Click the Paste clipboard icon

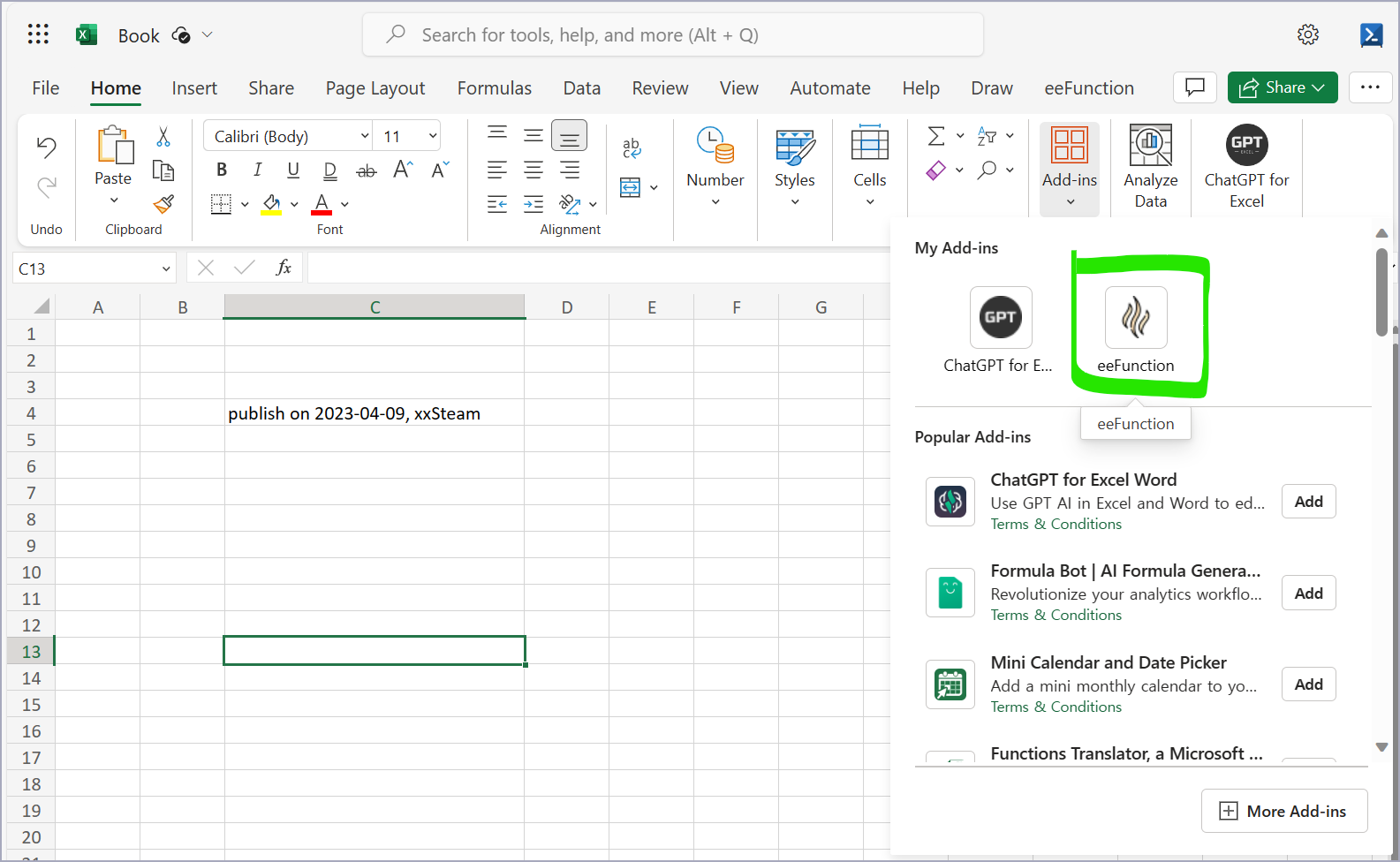(x=114, y=145)
